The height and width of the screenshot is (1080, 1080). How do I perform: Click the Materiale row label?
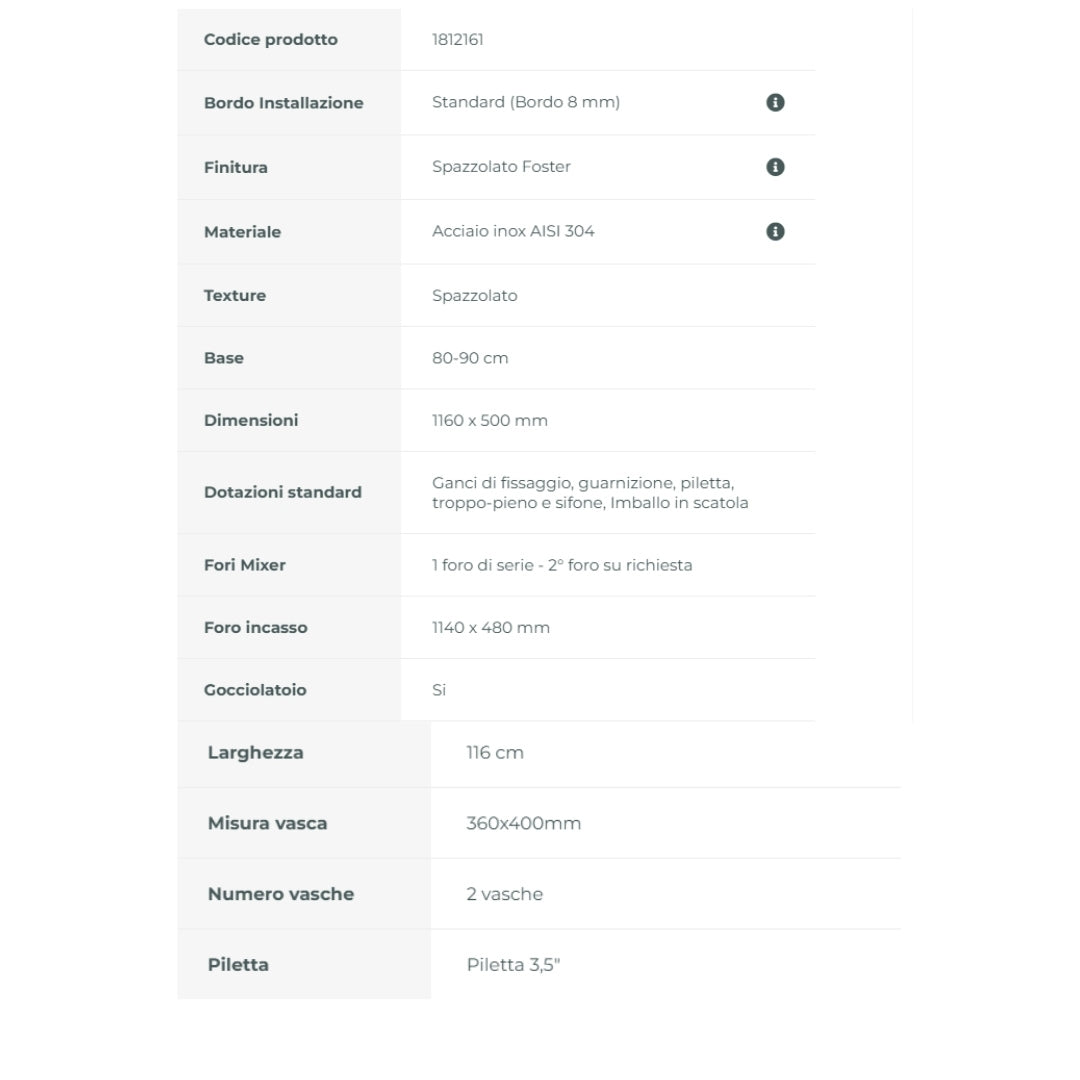point(242,232)
